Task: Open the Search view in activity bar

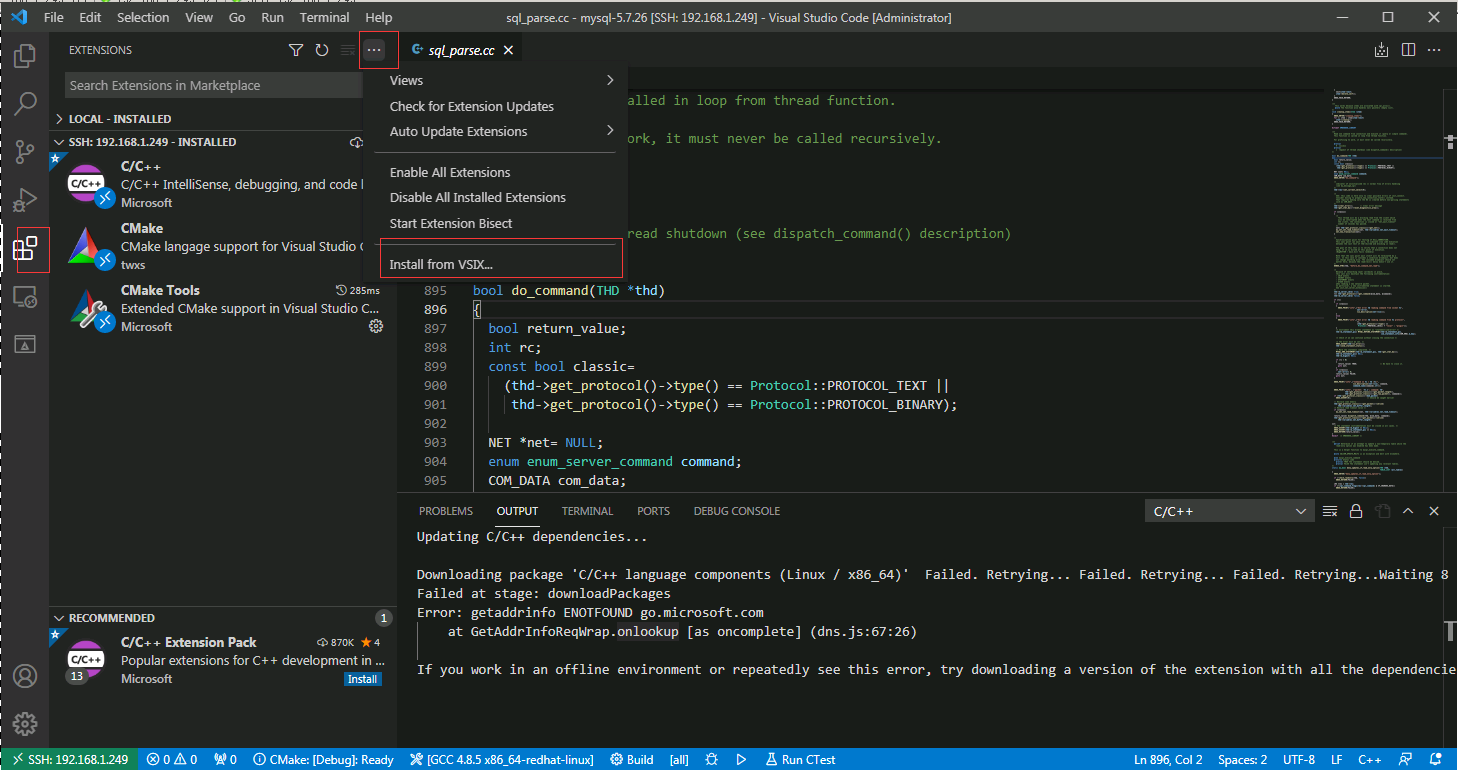Action: pyautogui.click(x=25, y=104)
